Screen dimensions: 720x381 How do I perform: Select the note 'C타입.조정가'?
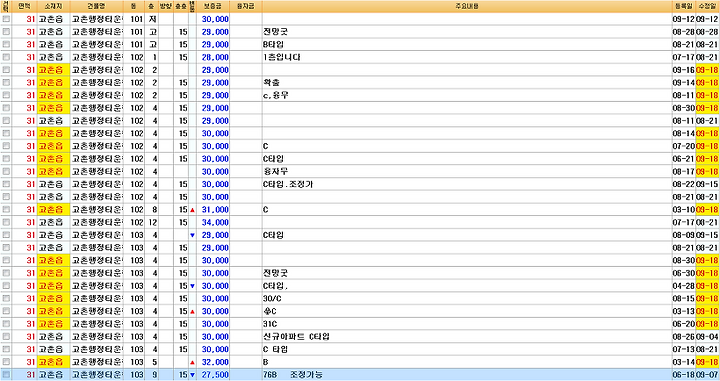(x=288, y=184)
